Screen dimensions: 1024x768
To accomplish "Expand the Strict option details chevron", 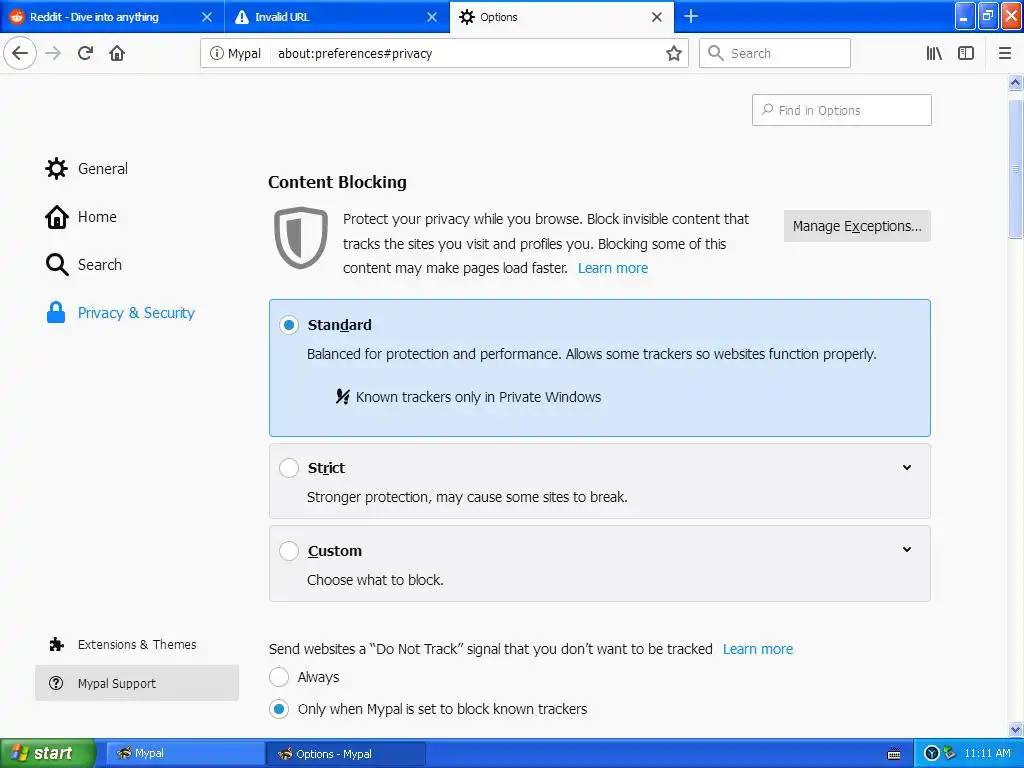I will point(906,468).
